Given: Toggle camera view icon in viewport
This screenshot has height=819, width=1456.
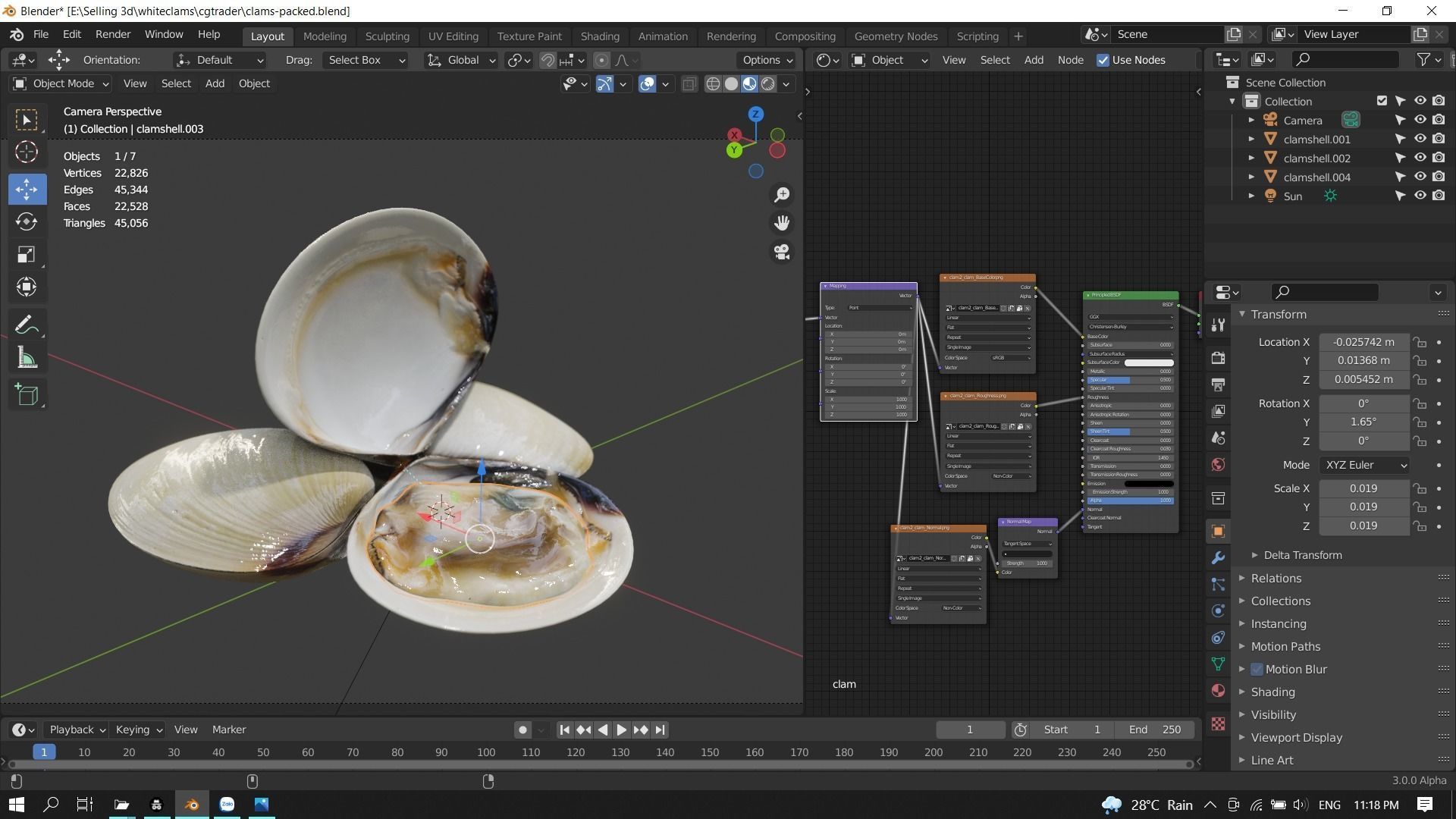Looking at the screenshot, I should coord(782,251).
